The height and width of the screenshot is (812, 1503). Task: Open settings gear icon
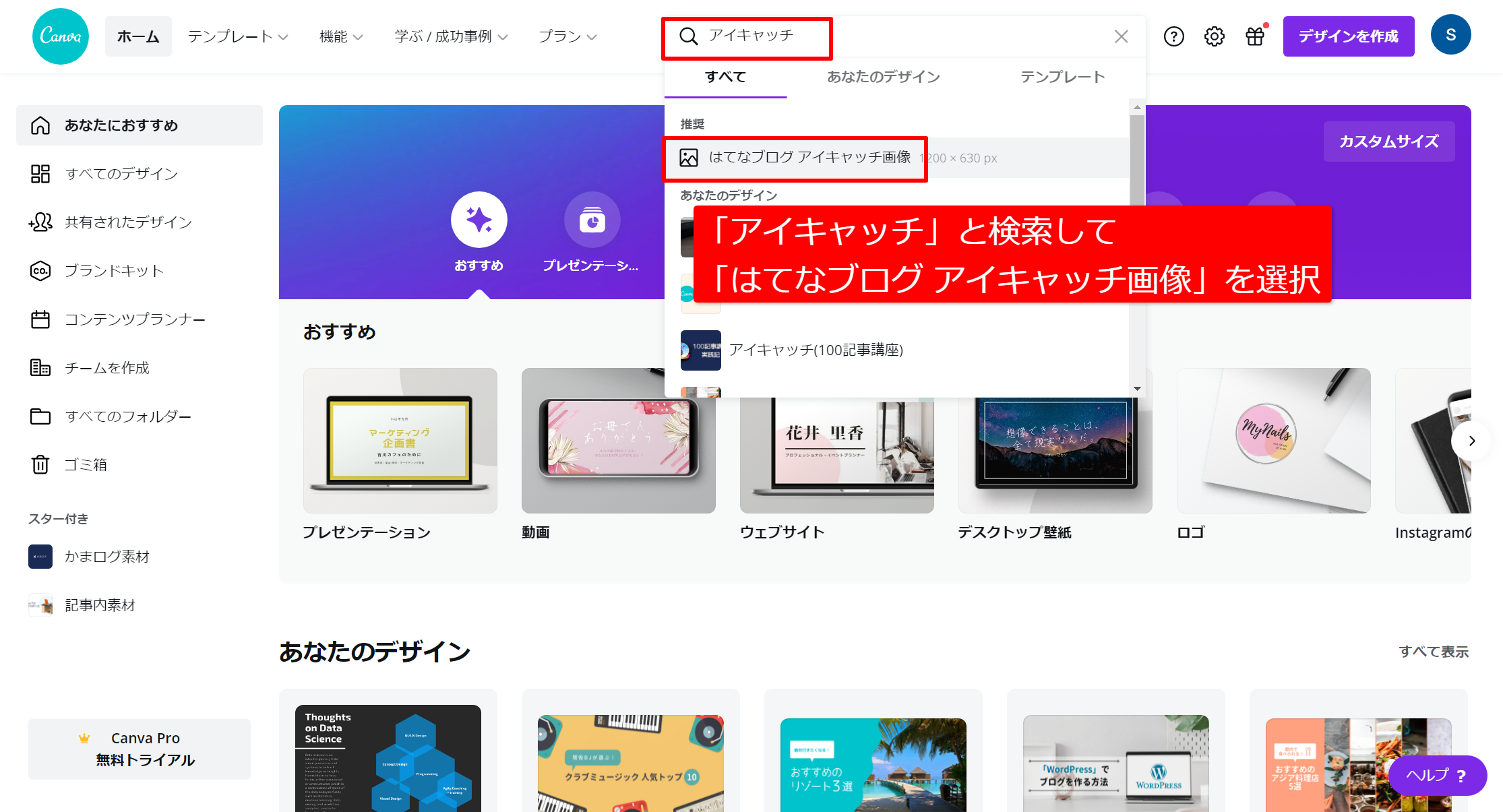point(1214,36)
